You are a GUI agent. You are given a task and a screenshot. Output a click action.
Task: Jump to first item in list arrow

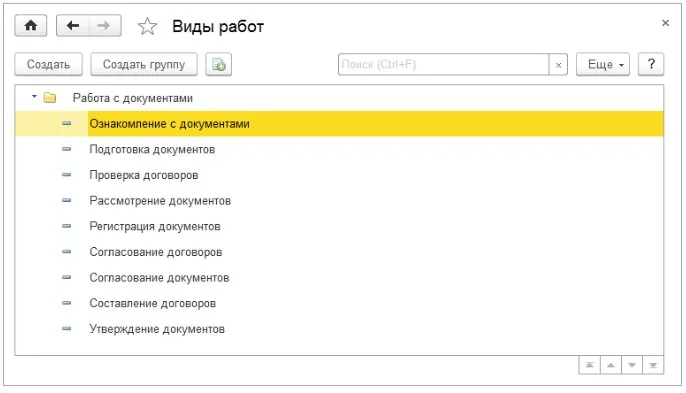pyautogui.click(x=589, y=365)
